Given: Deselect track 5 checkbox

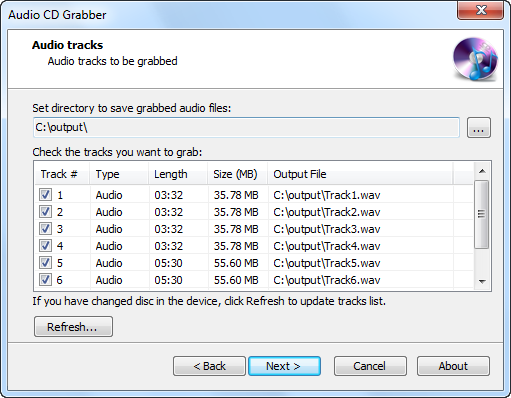Looking at the screenshot, I should coord(45,262).
